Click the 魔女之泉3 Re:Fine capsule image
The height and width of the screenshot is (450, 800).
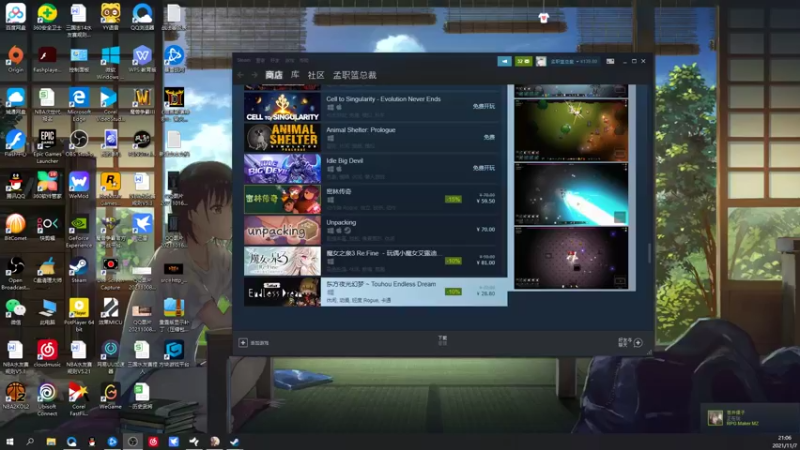click(x=282, y=261)
